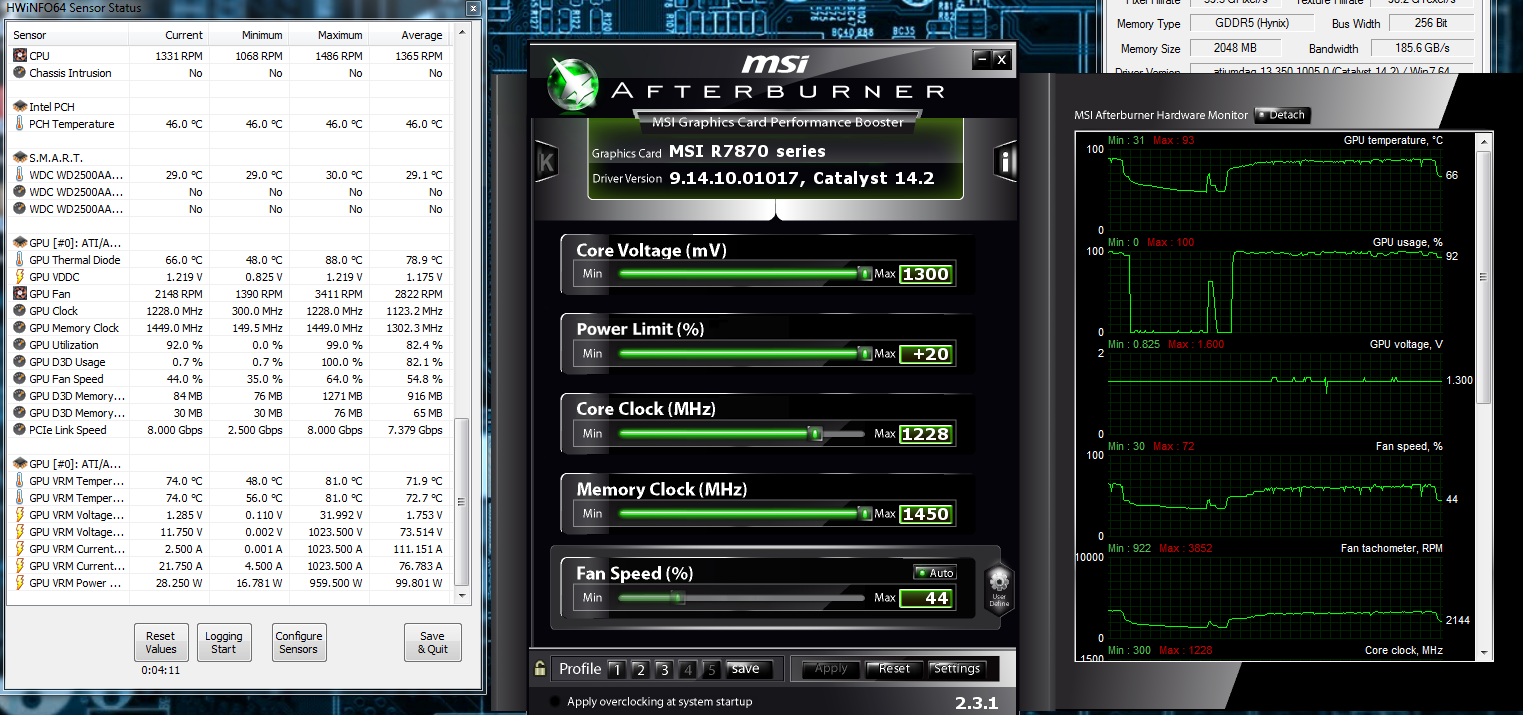
Task: Open Afterburner Settings
Action: (957, 669)
